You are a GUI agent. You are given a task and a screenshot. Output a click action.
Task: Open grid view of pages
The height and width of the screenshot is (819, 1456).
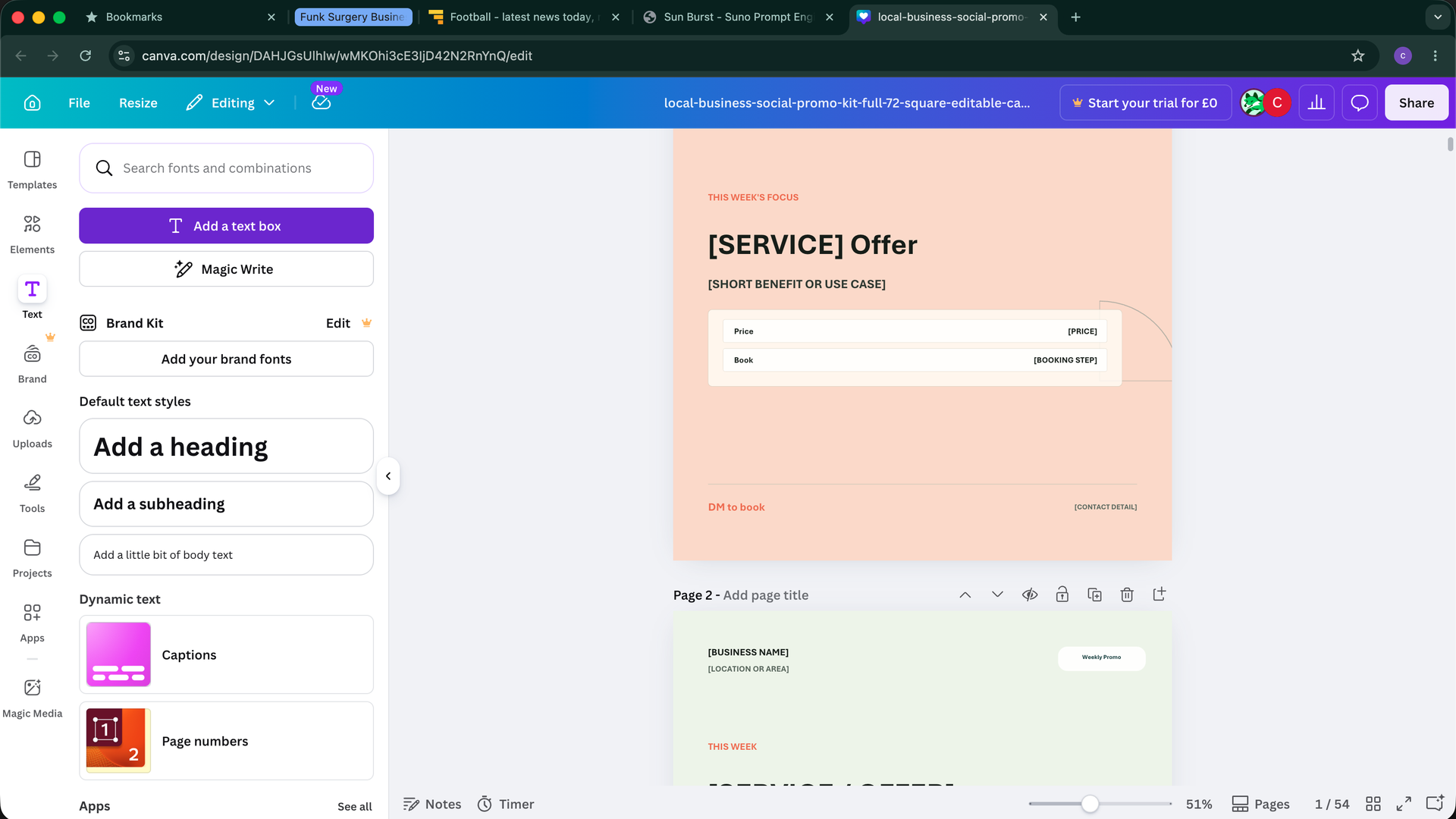[1373, 804]
